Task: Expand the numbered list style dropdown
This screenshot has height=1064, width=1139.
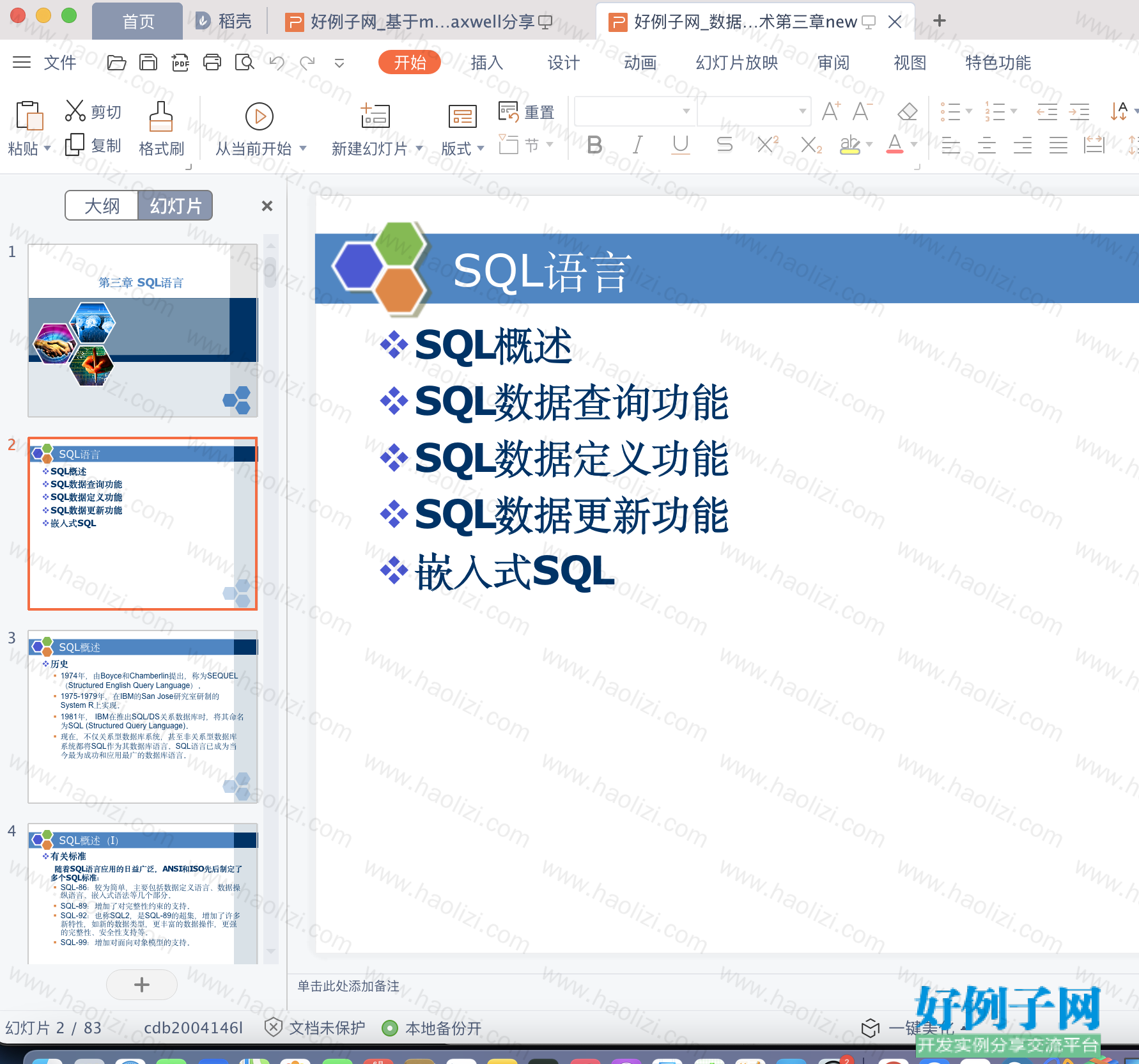Action: click(x=1014, y=111)
